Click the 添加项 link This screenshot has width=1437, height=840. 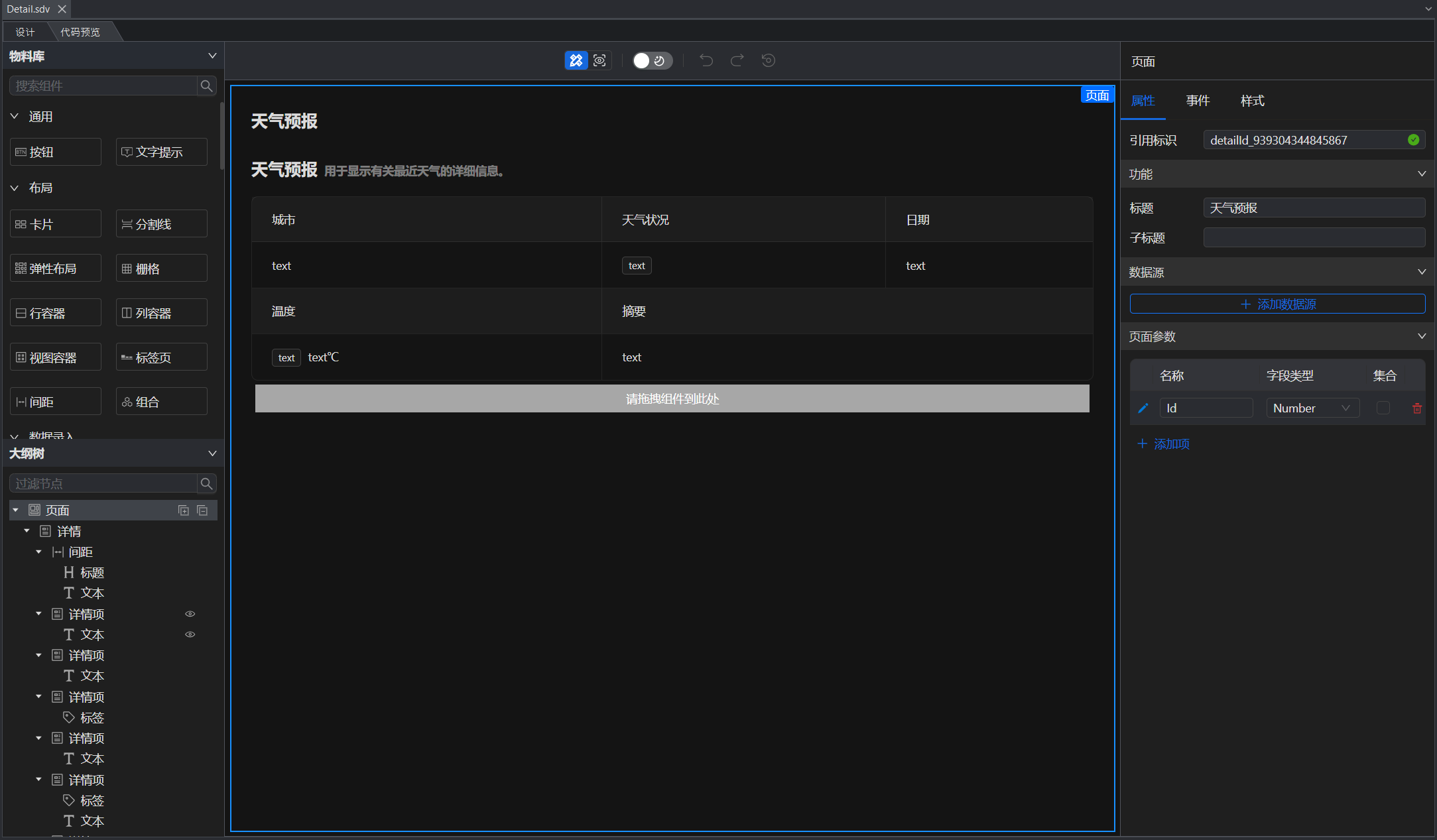point(1164,444)
